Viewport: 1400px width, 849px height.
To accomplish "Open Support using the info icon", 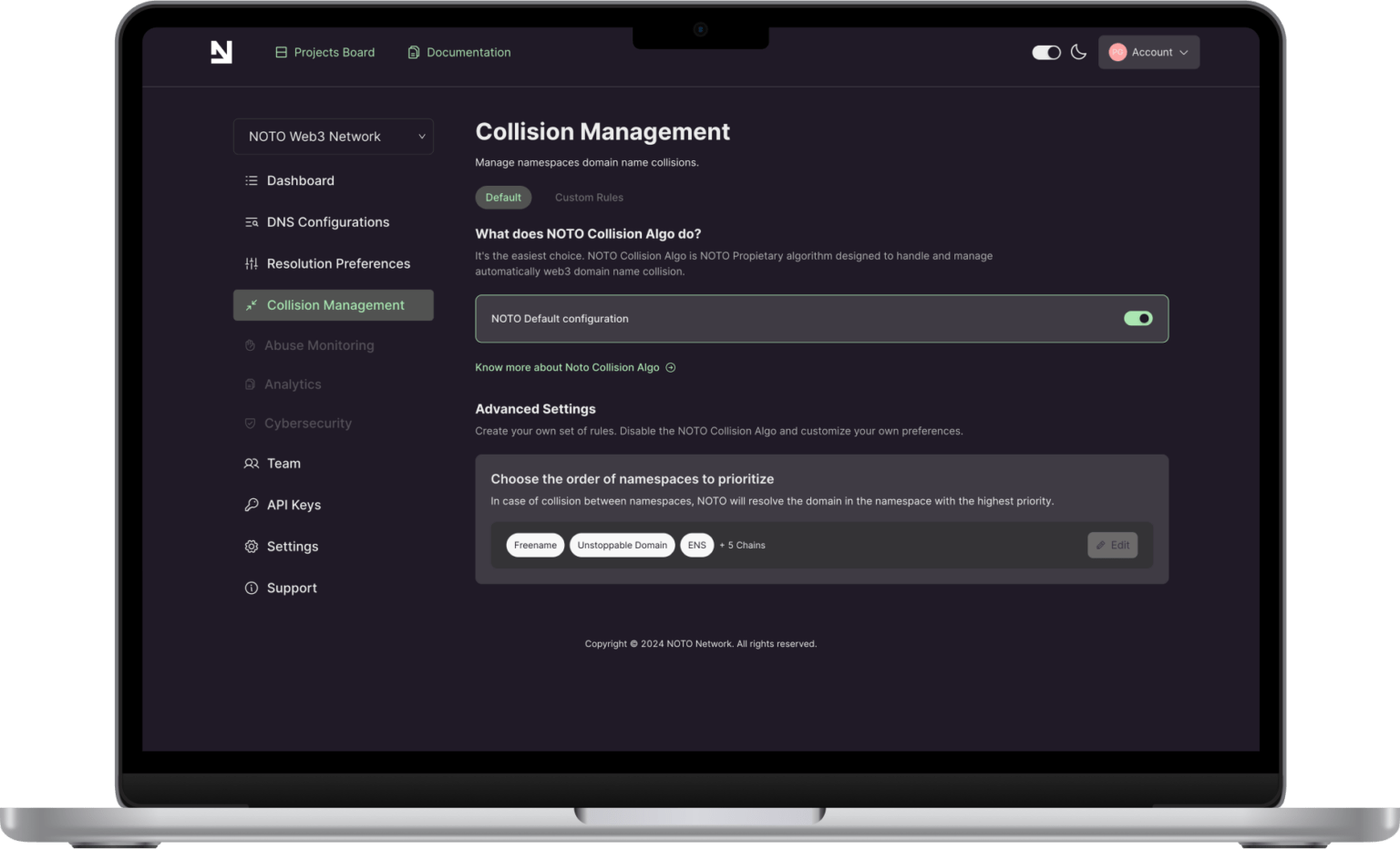I will pyautogui.click(x=252, y=588).
